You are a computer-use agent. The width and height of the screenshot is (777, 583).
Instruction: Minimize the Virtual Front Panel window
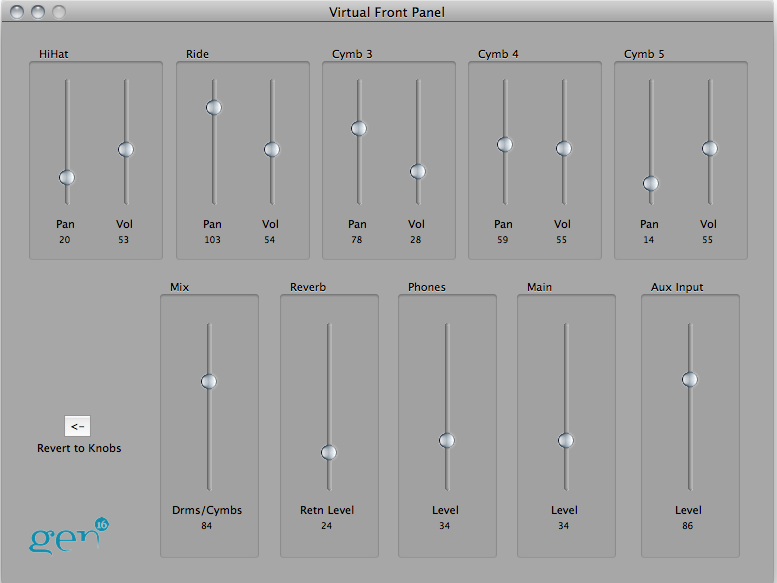(39, 13)
